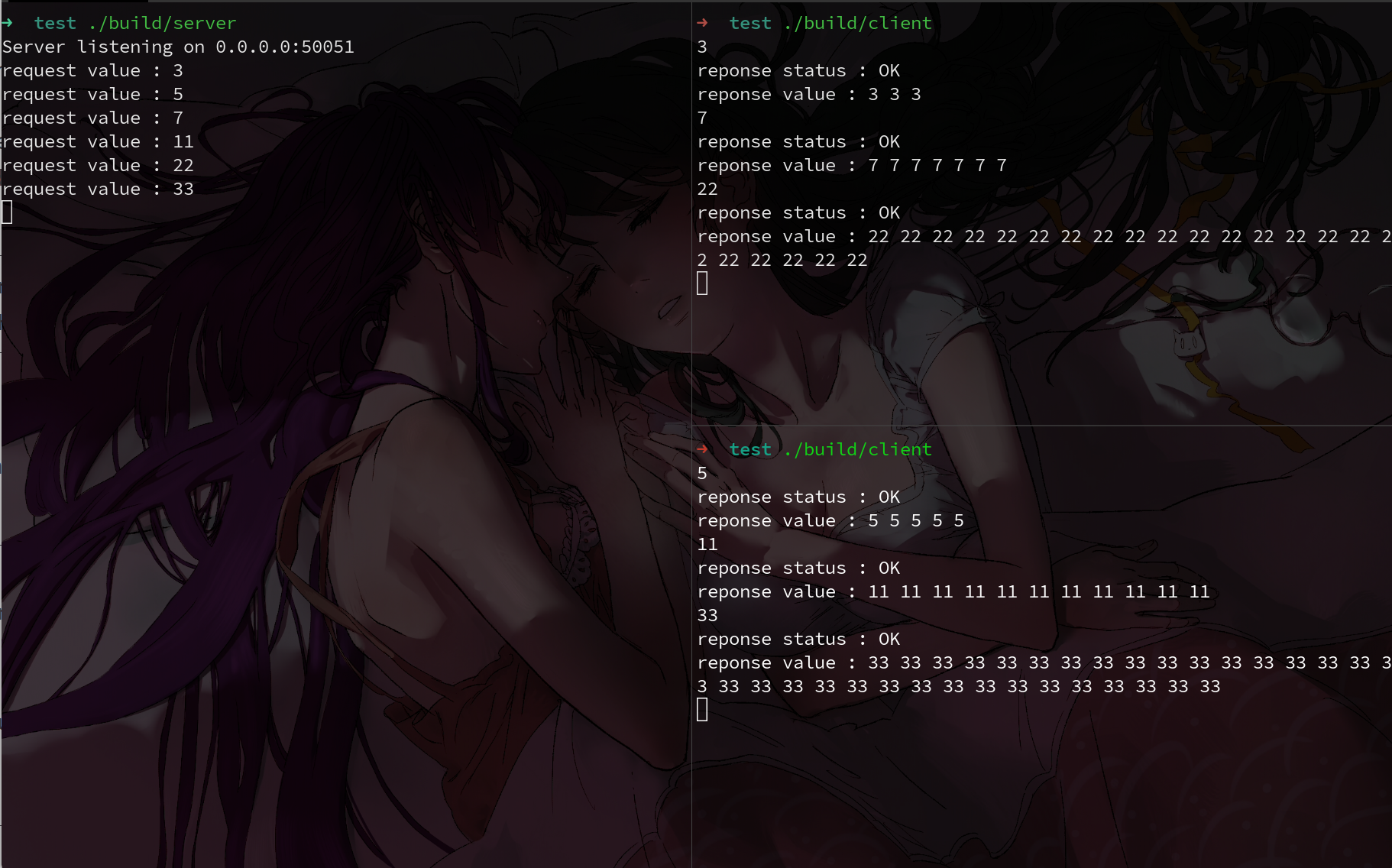Click input '11' in bottom client pane
Screen dimensions: 1392x868
coord(707,545)
